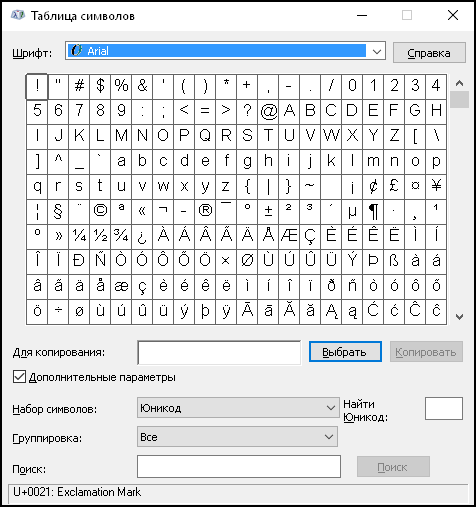
Task: Choose the capital Ñ character
Action: [x=100, y=262]
